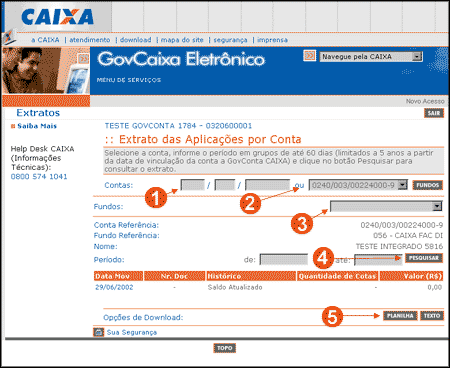Focus the first Contas agency field
This screenshot has height=368, width=450.
tap(192, 185)
